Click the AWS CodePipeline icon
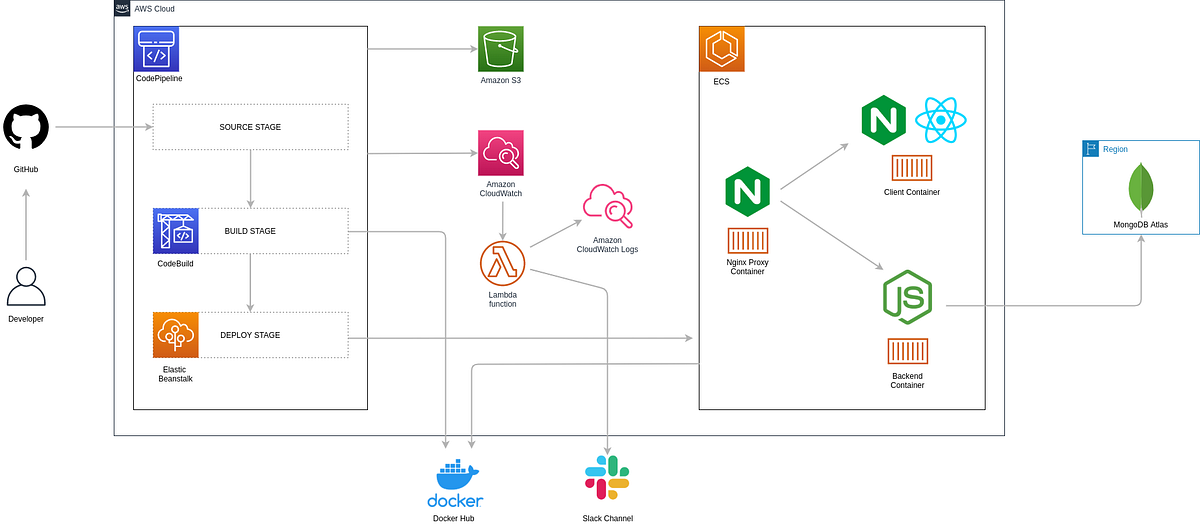Image resolution: width=1200 pixels, height=525 pixels. (x=156, y=49)
